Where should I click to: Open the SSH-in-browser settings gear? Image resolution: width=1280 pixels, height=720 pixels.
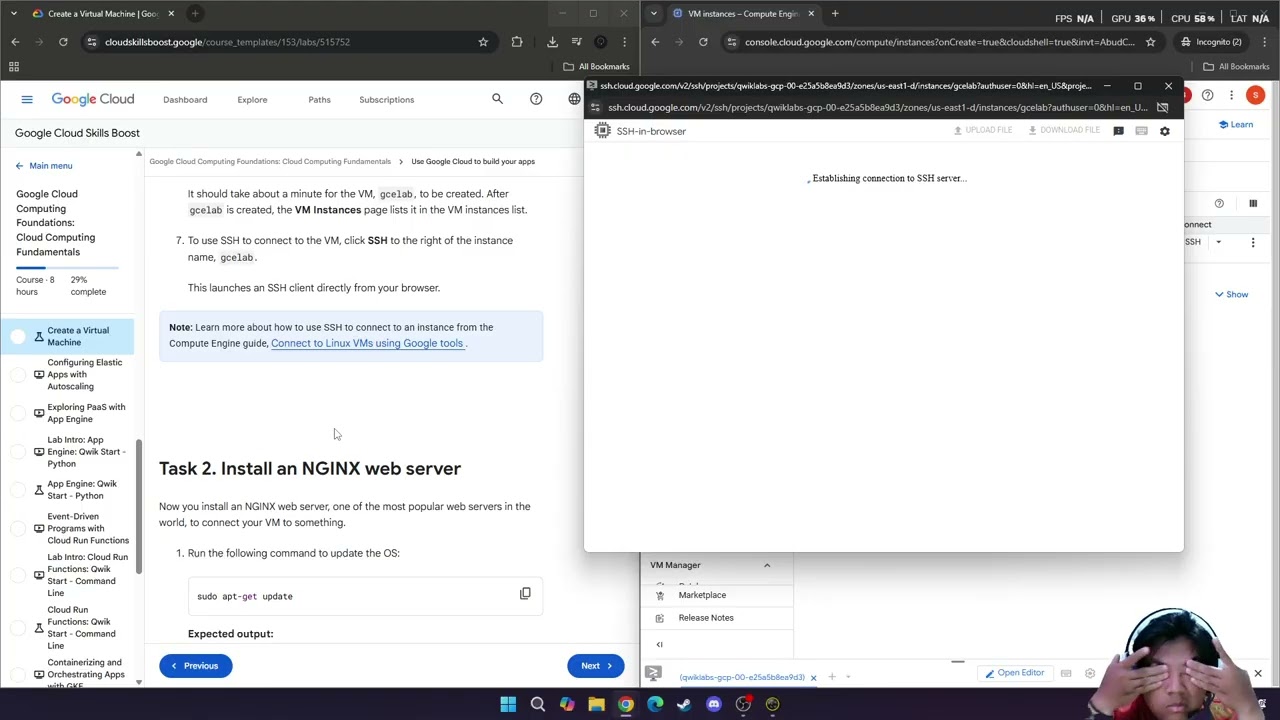tap(1164, 131)
